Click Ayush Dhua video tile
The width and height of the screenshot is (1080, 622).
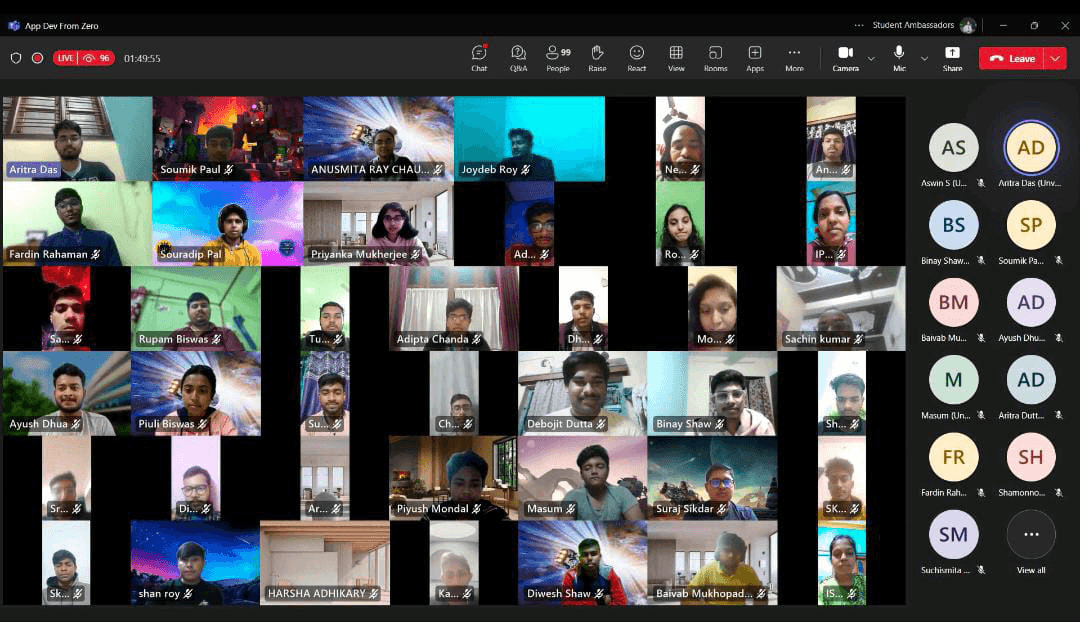(x=67, y=393)
